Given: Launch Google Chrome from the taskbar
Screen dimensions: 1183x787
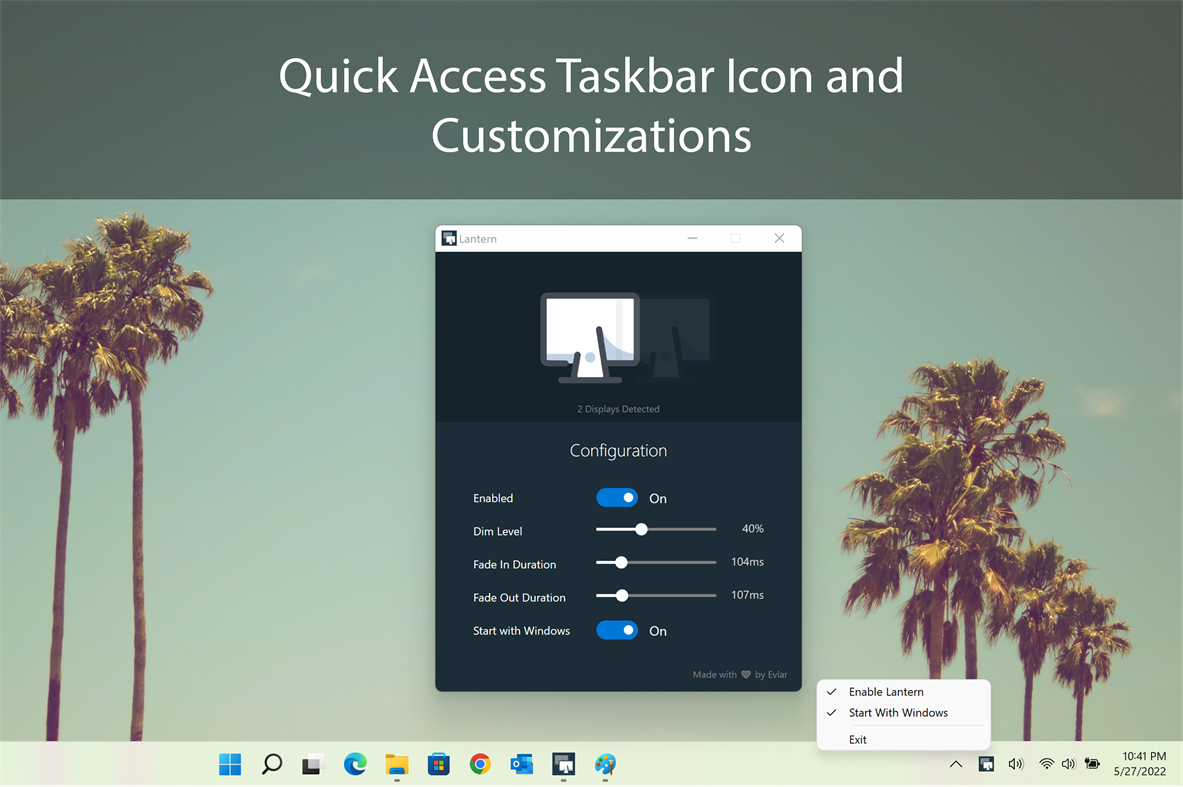Looking at the screenshot, I should point(480,764).
